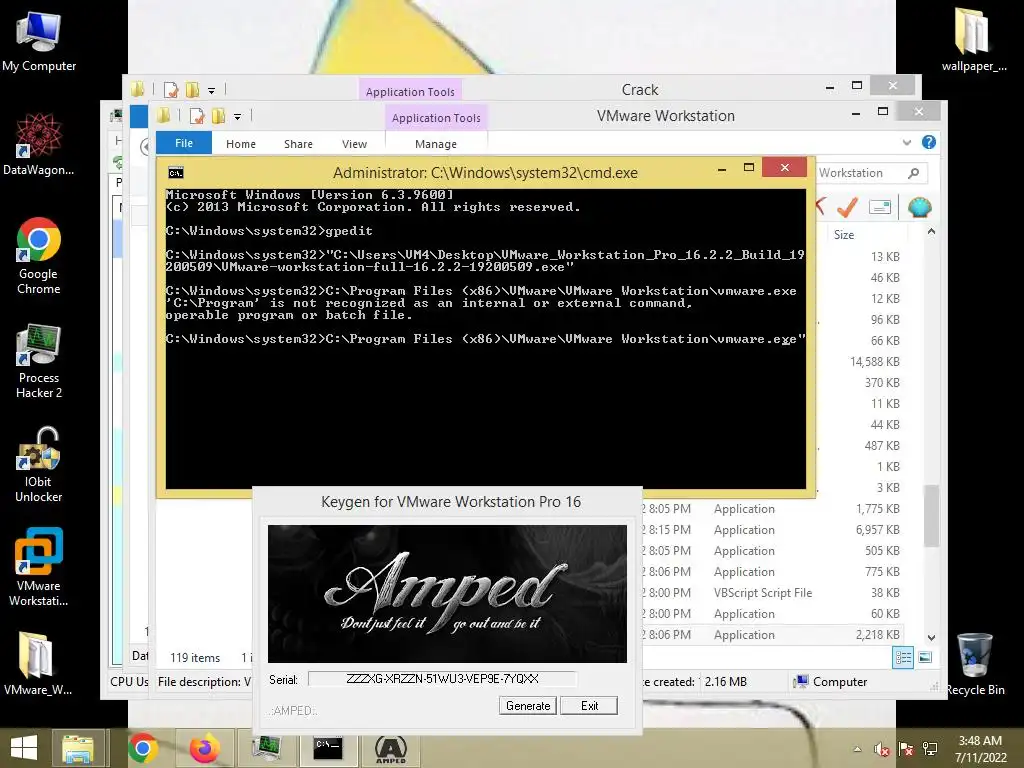
Task: Switch to Process Hacker in the taskbar
Action: pyautogui.click(x=266, y=748)
